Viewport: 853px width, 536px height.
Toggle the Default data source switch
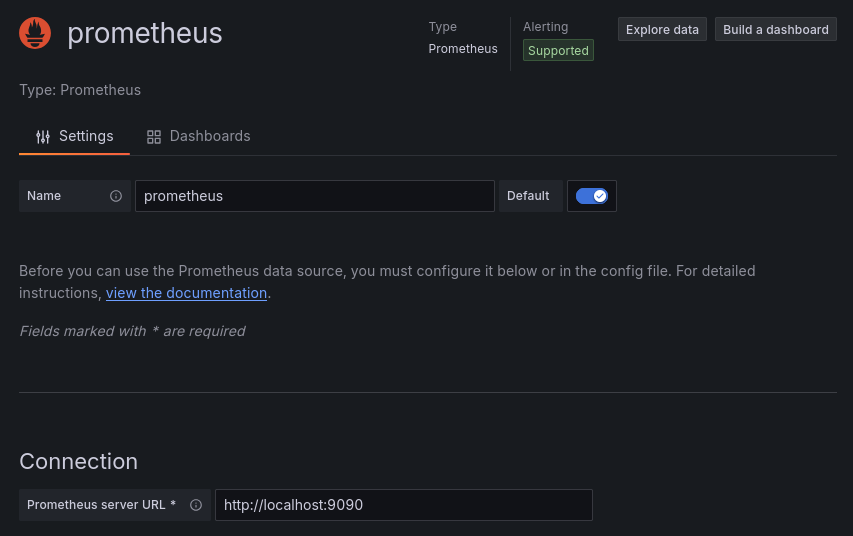click(x=592, y=196)
